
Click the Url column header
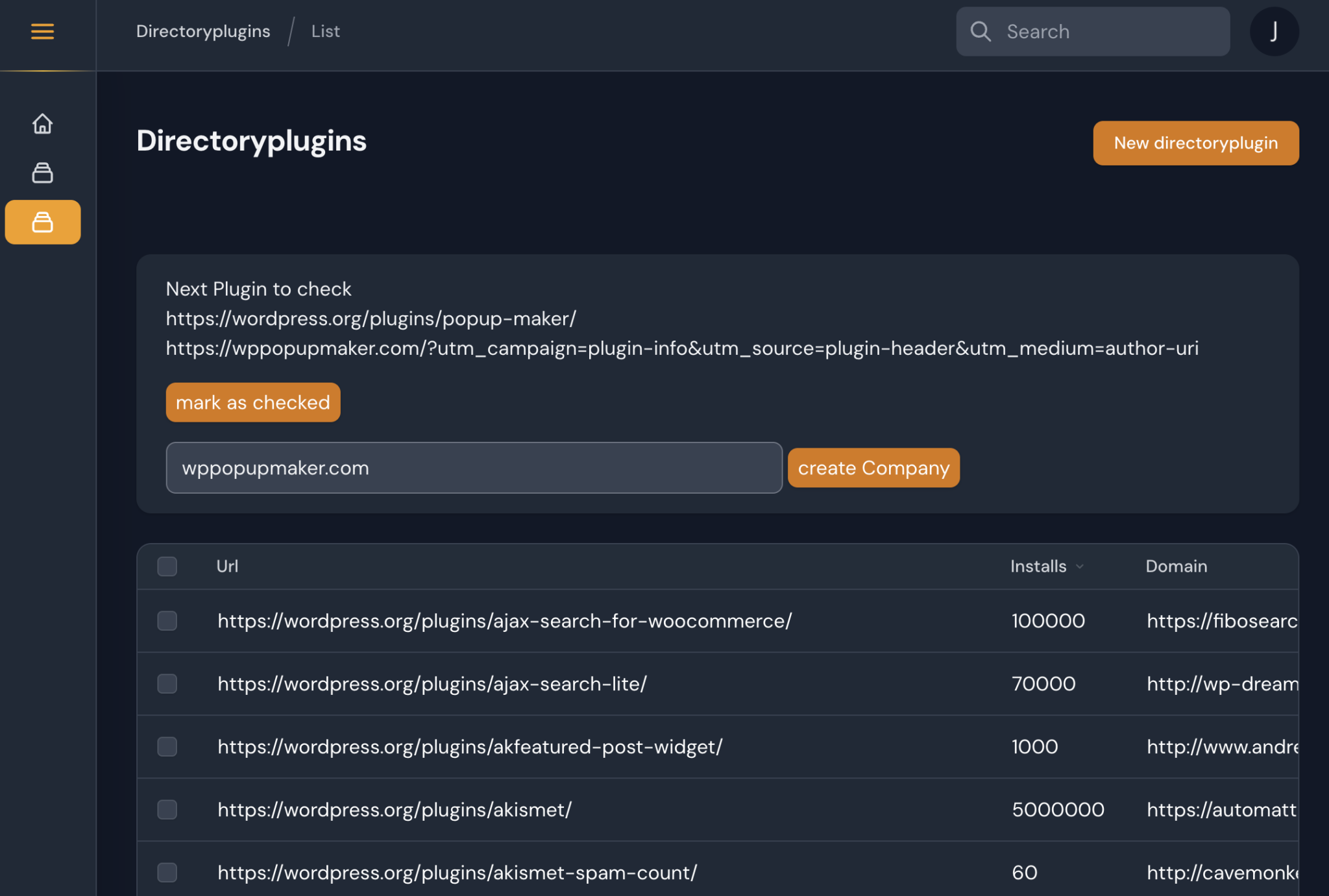[227, 566]
